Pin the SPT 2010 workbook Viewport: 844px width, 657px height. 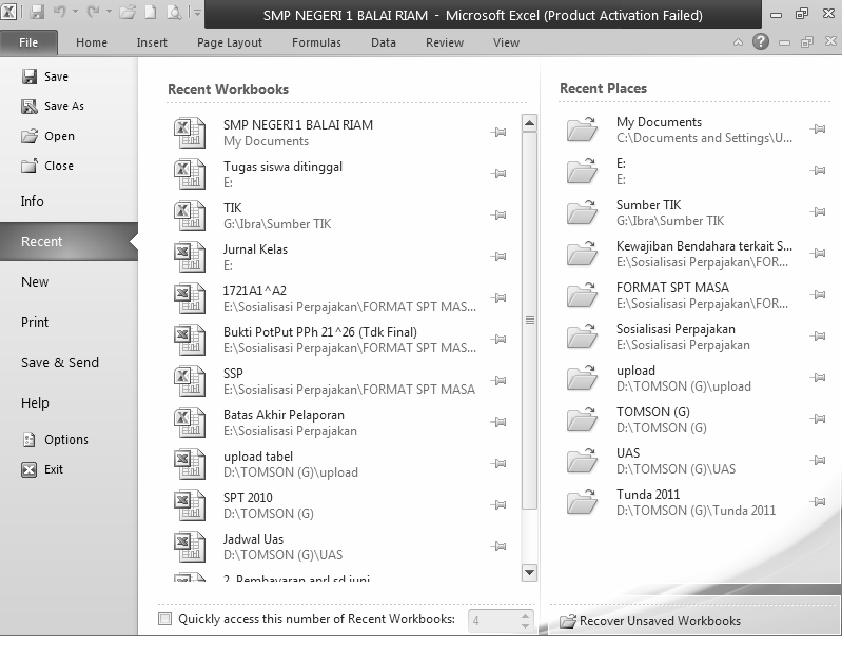click(498, 505)
